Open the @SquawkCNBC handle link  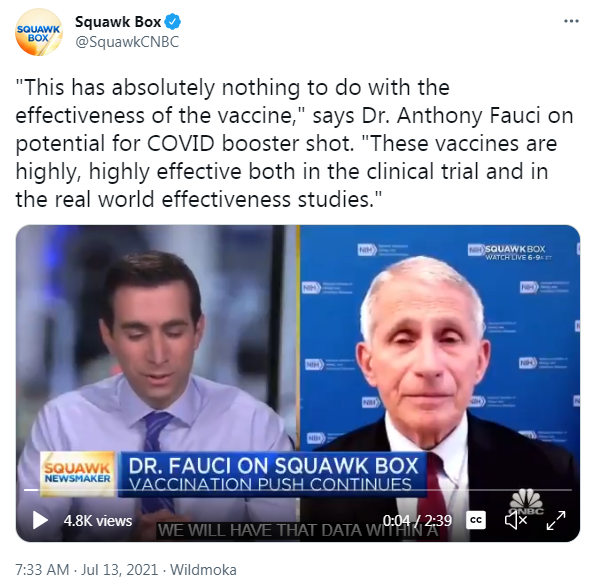click(127, 42)
